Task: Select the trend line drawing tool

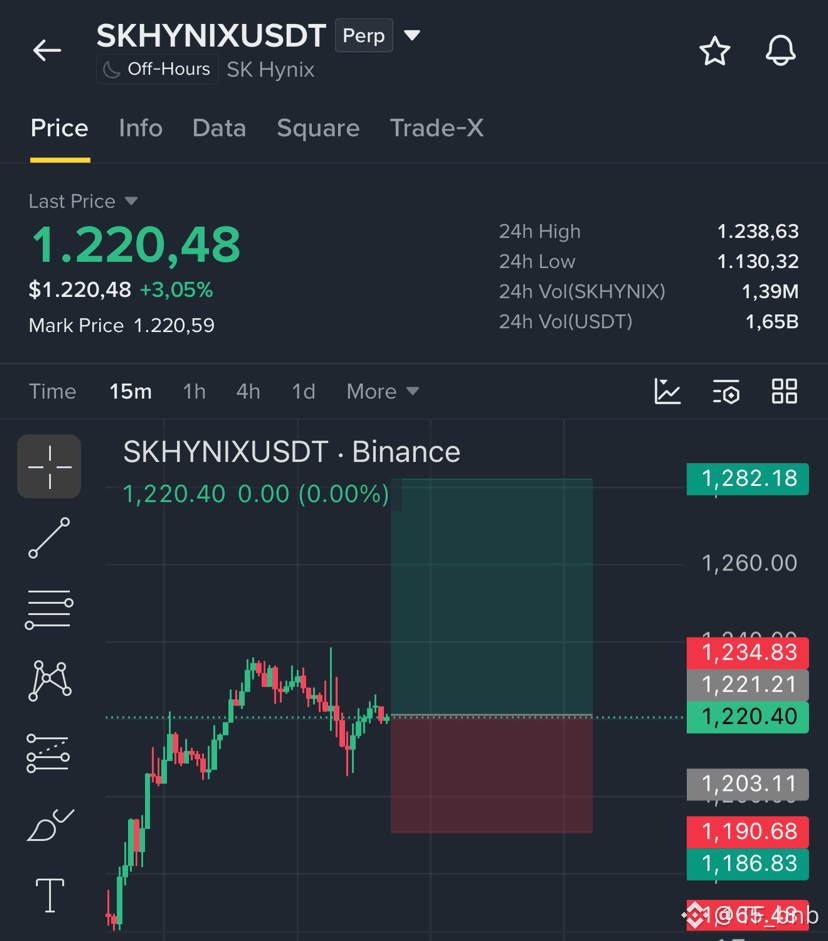Action: 49,538
